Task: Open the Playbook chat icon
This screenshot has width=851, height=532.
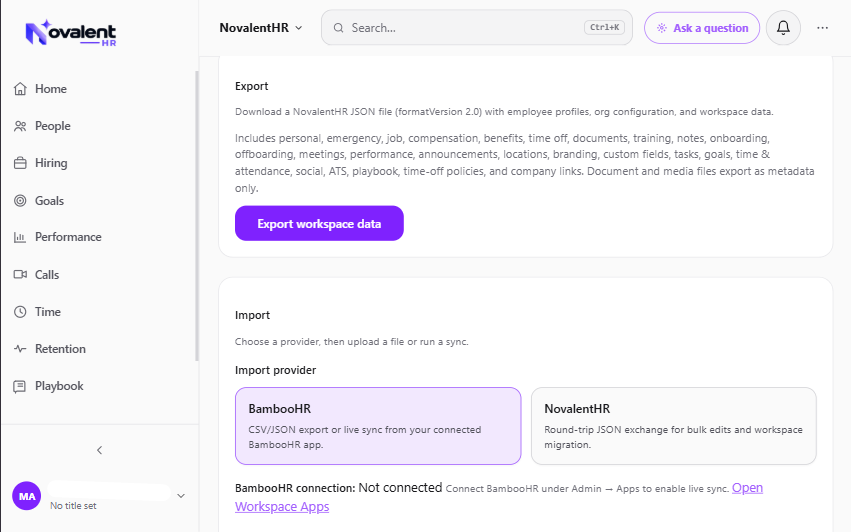Action: 20,386
